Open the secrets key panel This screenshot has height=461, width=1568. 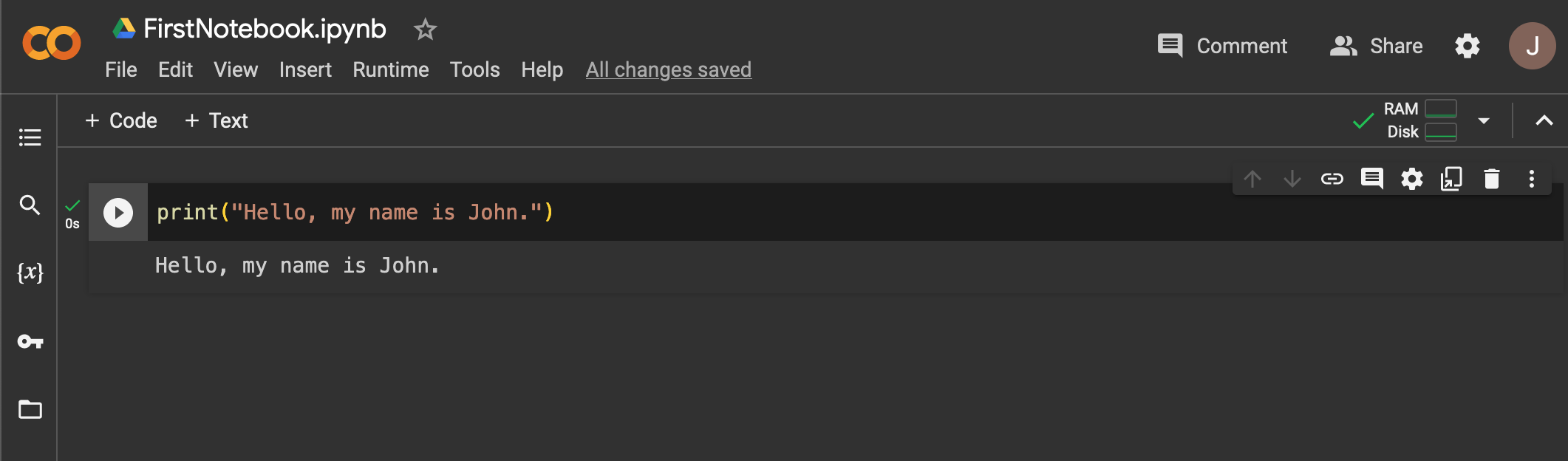[30, 341]
